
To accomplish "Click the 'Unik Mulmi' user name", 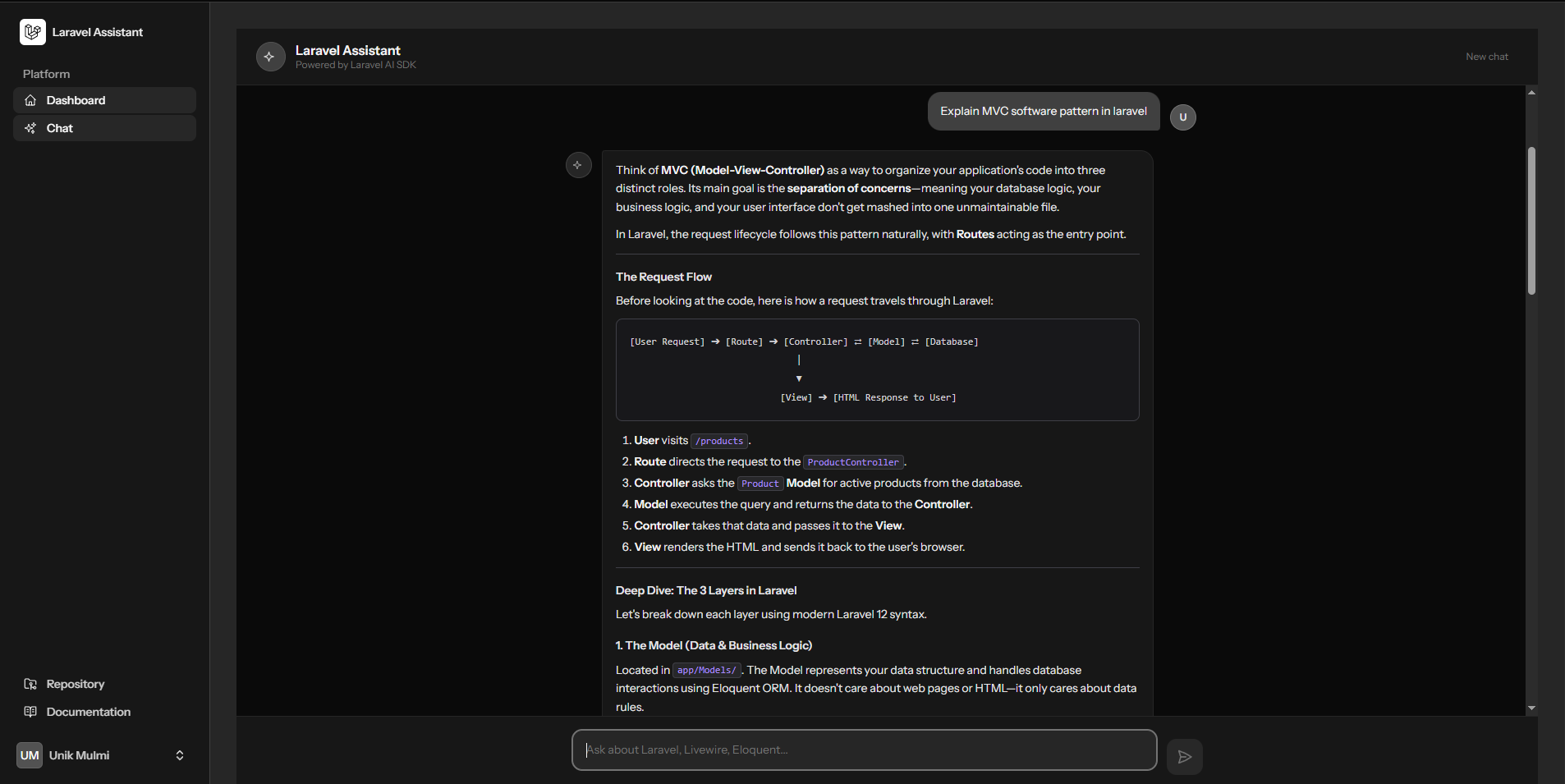I will click(x=79, y=755).
